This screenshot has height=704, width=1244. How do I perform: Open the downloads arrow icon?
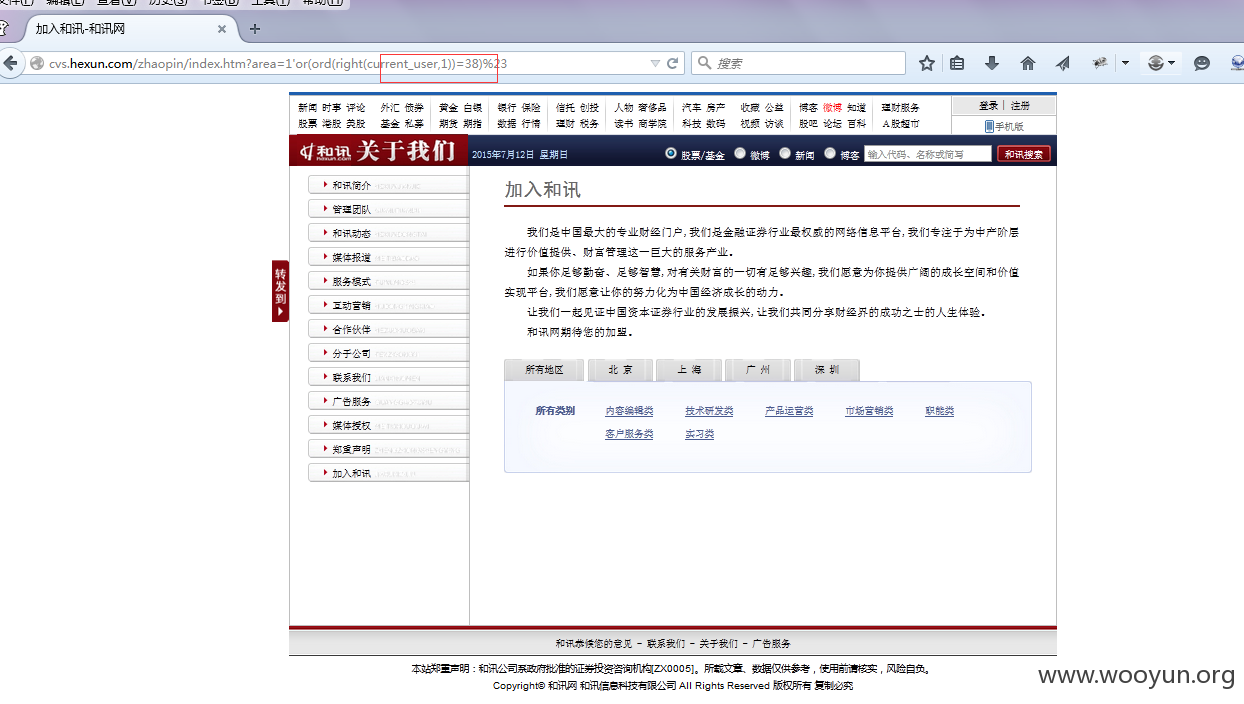(x=992, y=63)
